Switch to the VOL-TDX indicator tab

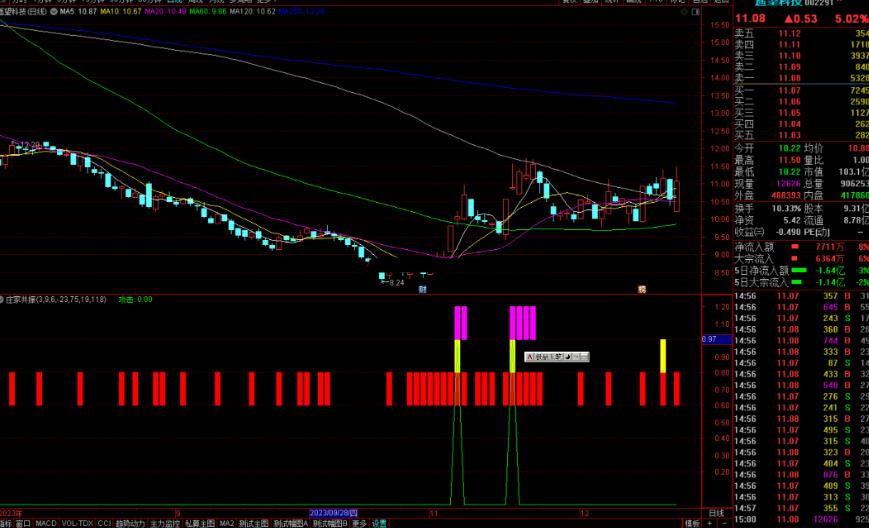pos(78,524)
